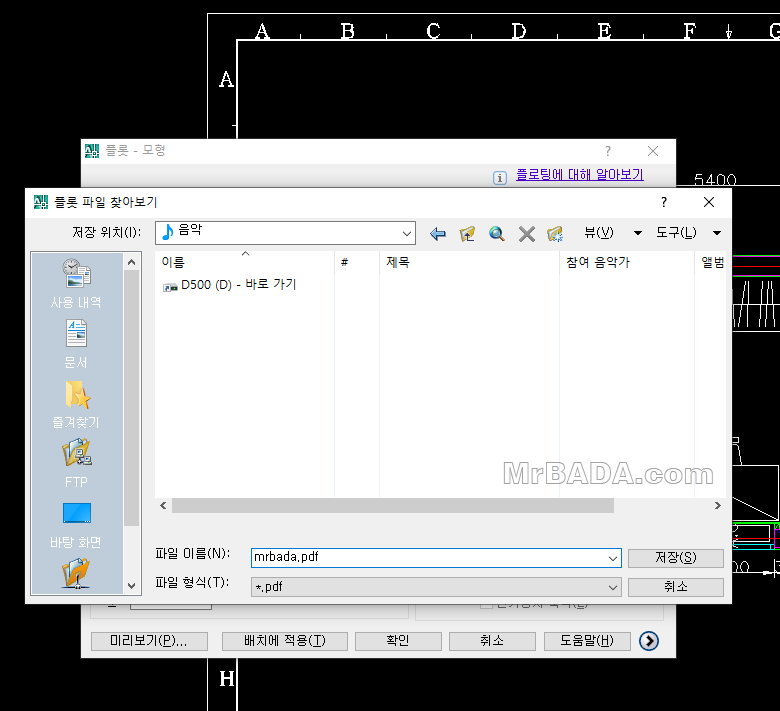Sort by the # column header
The width and height of the screenshot is (780, 711).
click(x=357, y=262)
